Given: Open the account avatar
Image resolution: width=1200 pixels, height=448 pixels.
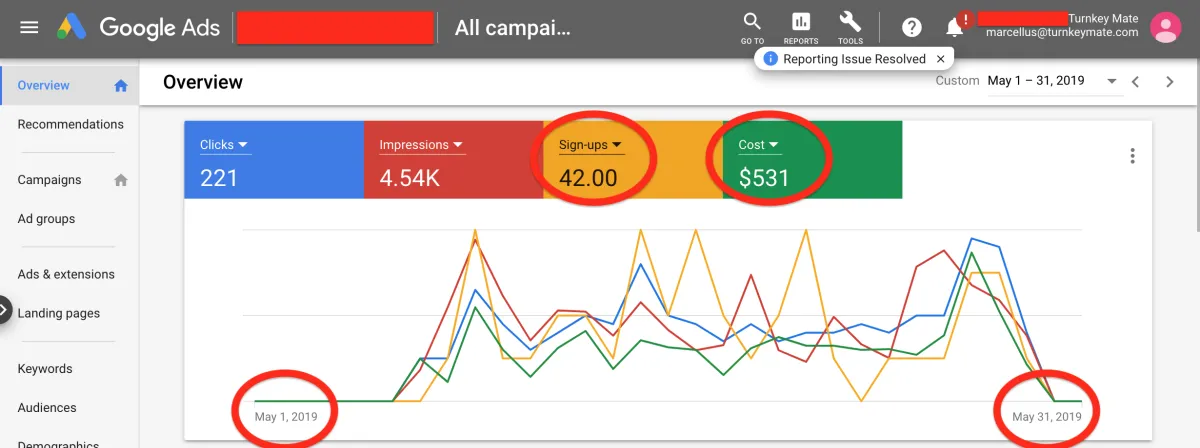Looking at the screenshot, I should click(x=1166, y=27).
